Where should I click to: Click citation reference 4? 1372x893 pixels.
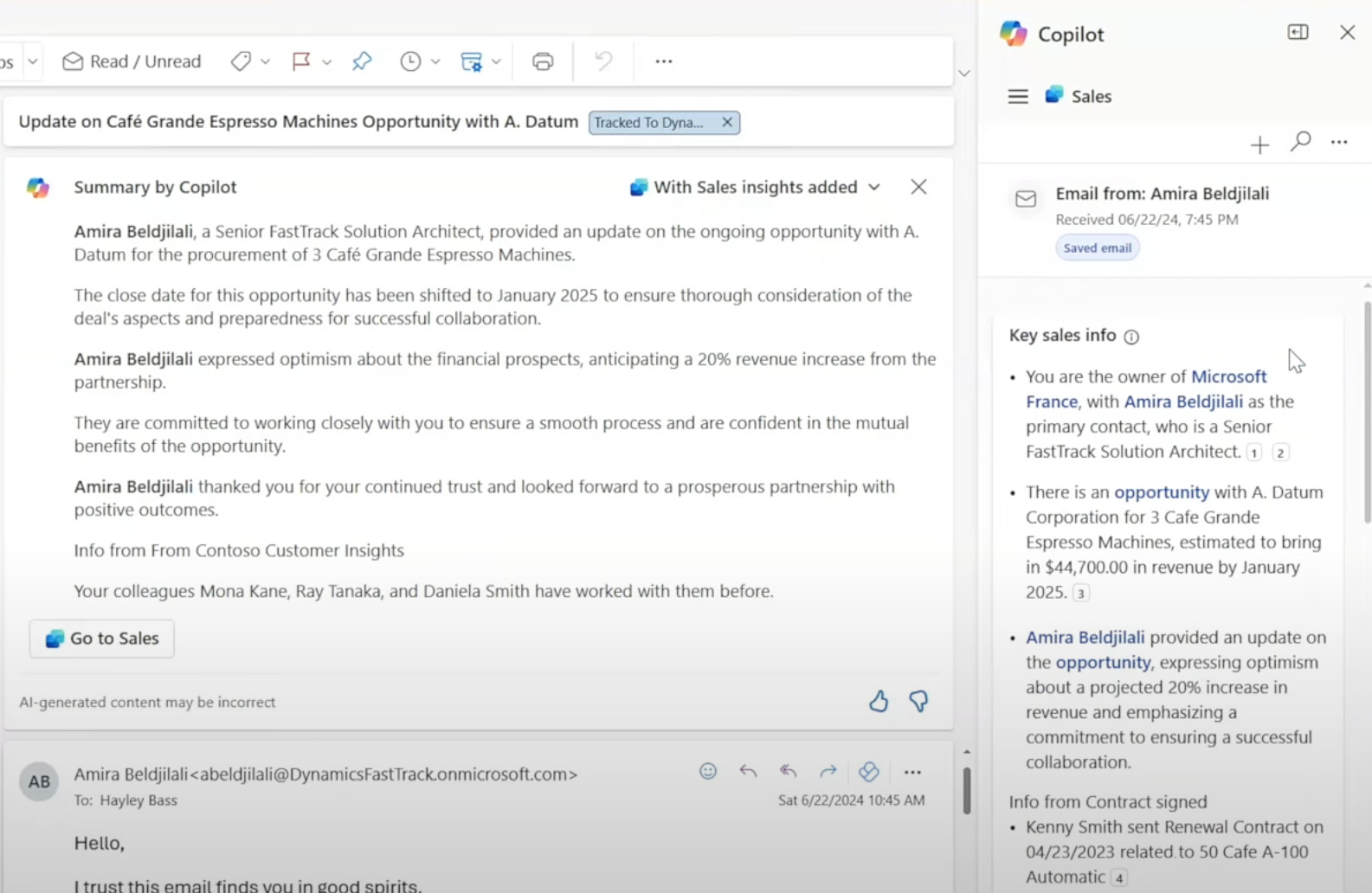coord(1119,878)
